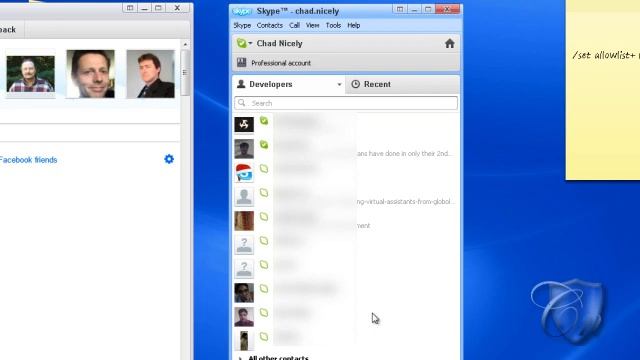
Task: Click the green status icon beside Chad Nicely
Action: click(242, 43)
